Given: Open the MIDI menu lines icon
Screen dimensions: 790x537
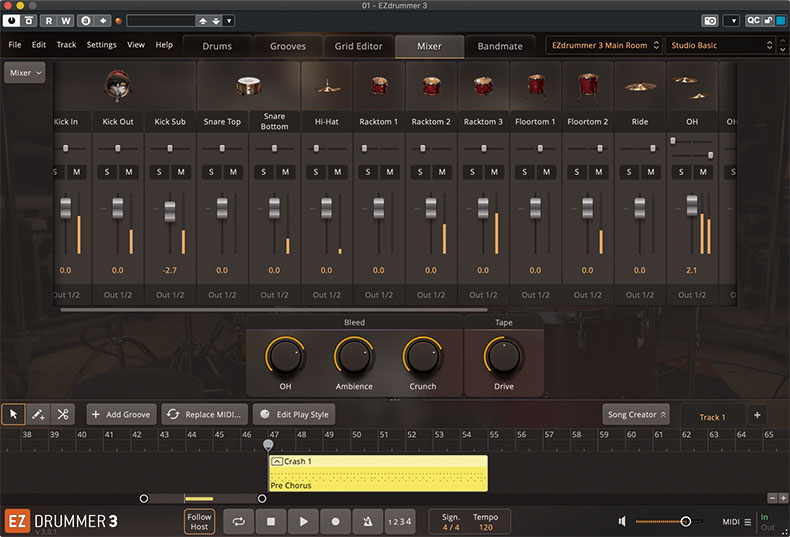Looking at the screenshot, I should click(748, 522).
